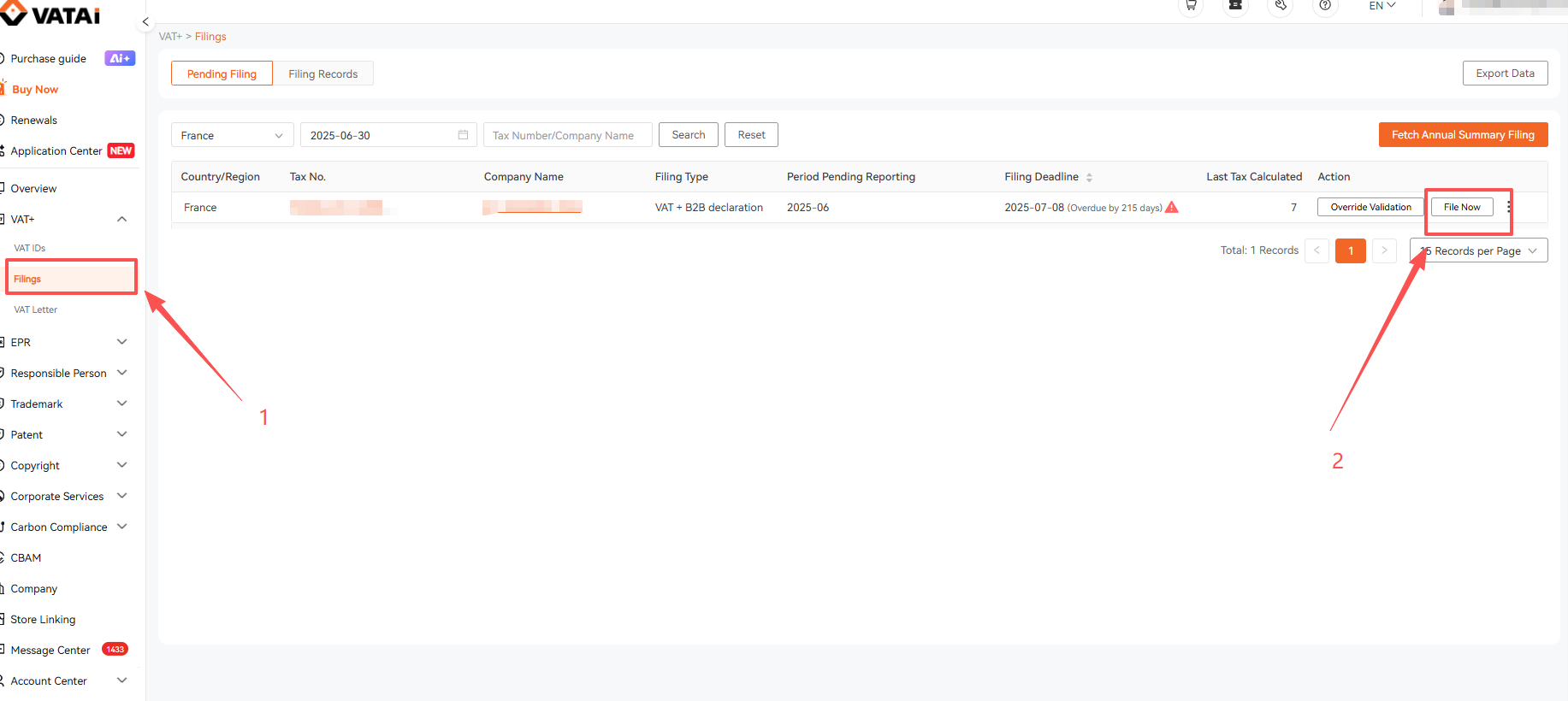Open the shopping cart icon
1568x701 pixels.
coord(1191,5)
